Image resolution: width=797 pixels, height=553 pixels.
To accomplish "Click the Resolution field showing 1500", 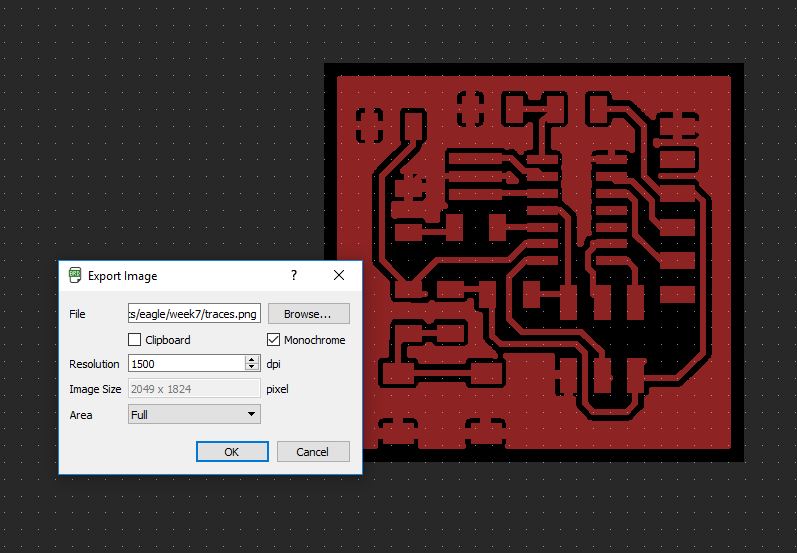I will click(x=187, y=363).
